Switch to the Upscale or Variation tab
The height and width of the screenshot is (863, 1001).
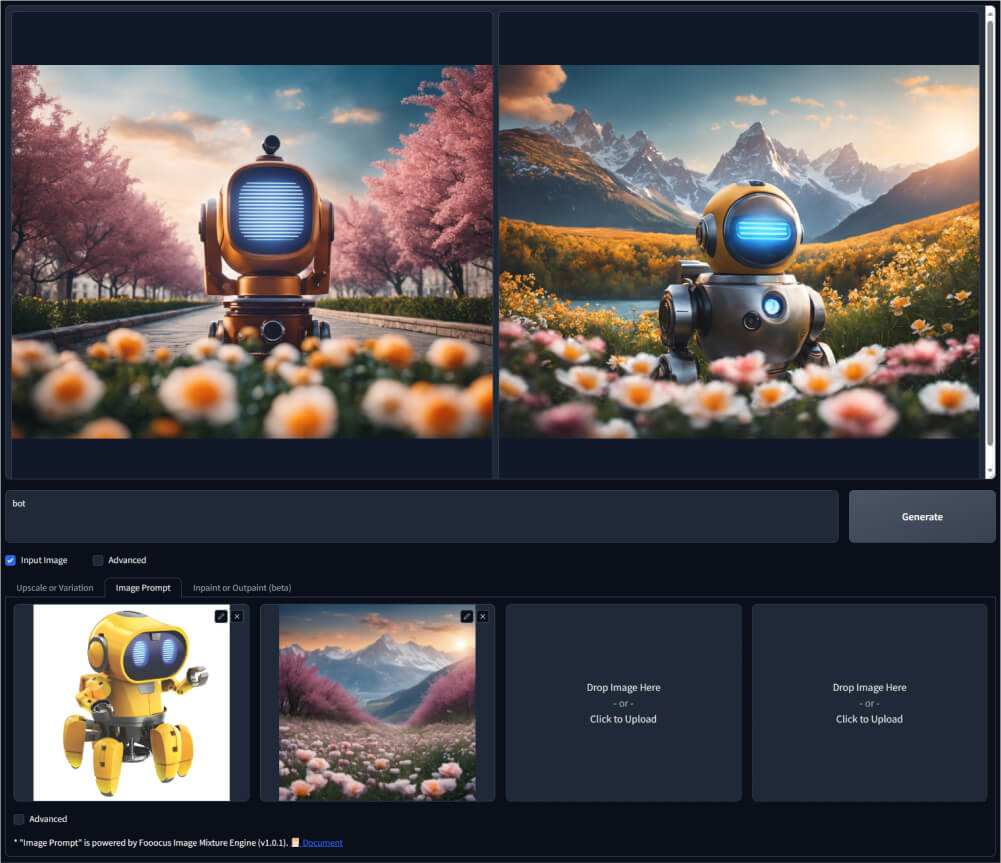pyautogui.click(x=55, y=588)
